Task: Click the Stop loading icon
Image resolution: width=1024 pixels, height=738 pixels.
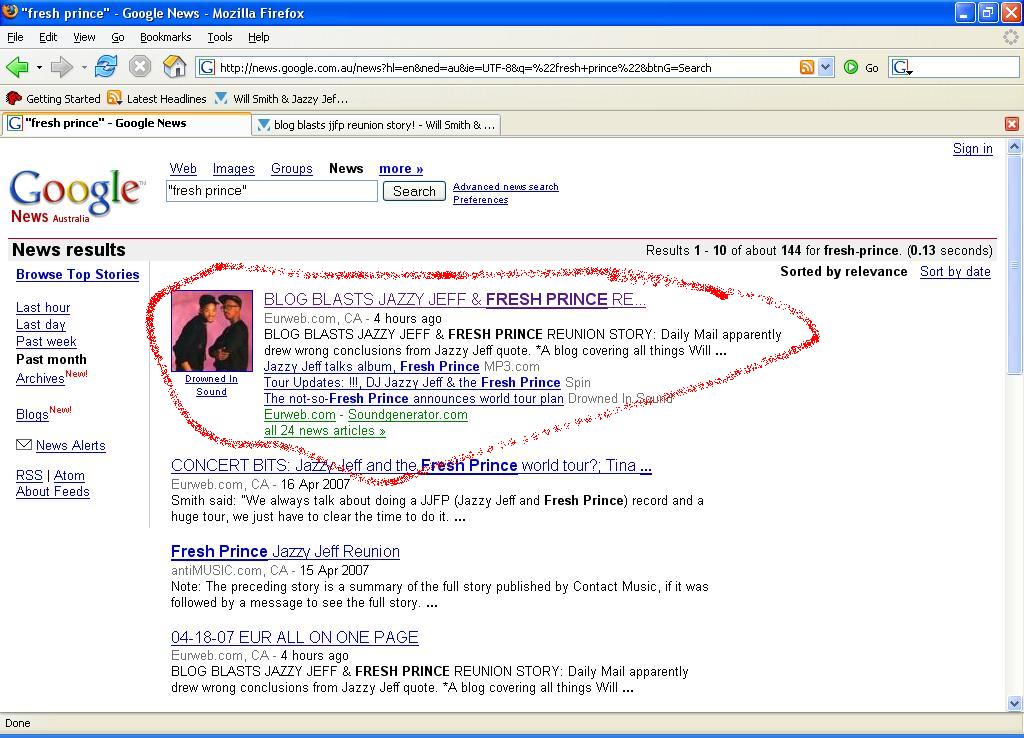Action: (140, 67)
